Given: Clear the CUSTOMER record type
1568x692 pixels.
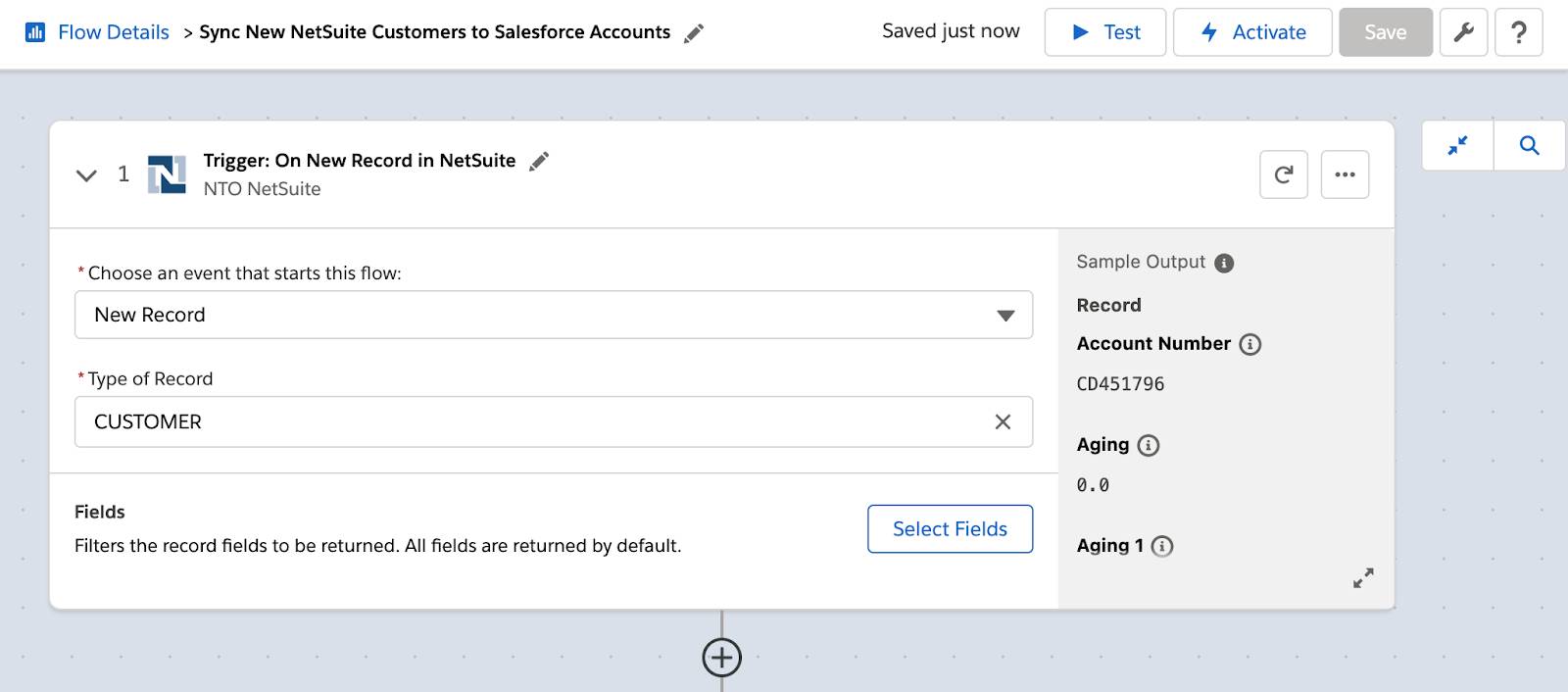Looking at the screenshot, I should (1003, 421).
